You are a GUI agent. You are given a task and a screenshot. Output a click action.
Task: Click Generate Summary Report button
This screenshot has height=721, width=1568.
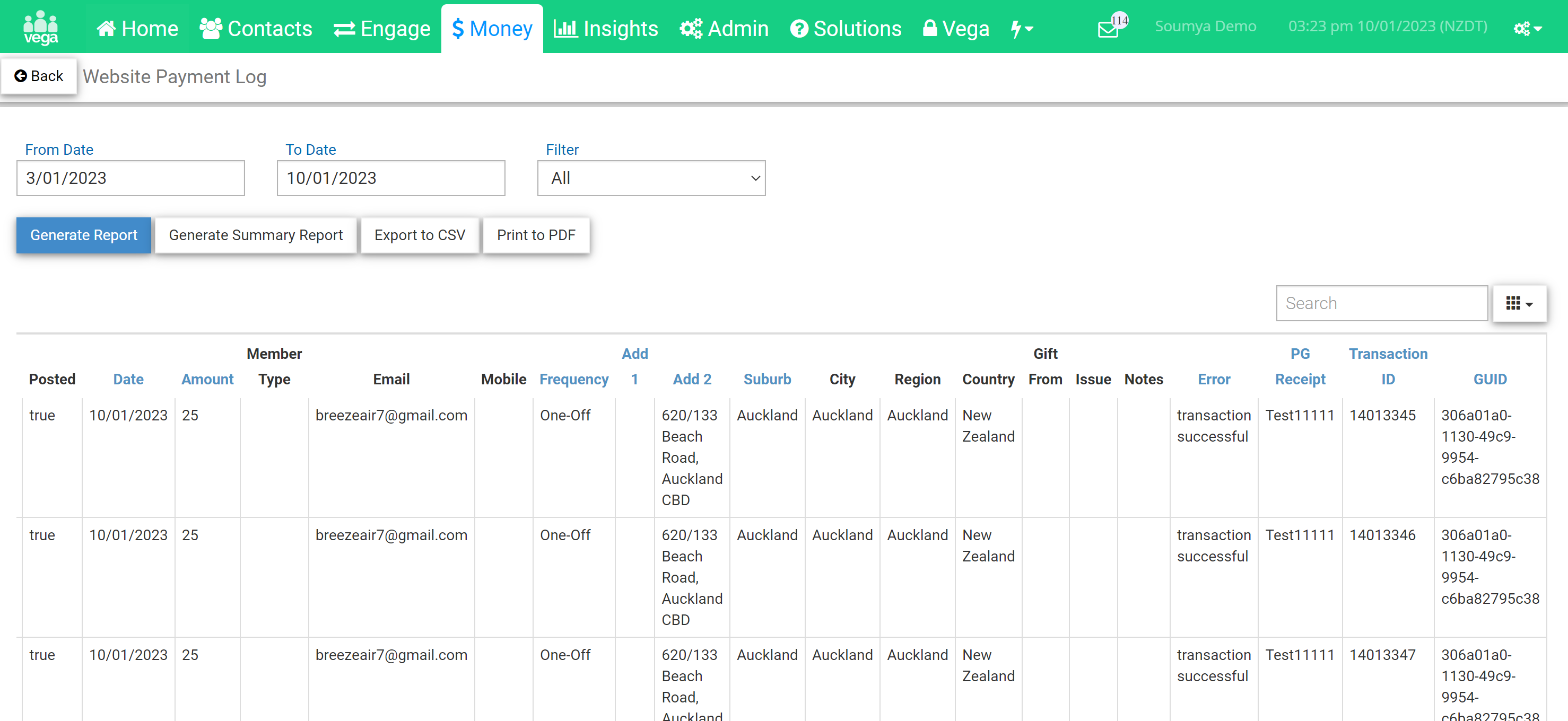pos(256,235)
